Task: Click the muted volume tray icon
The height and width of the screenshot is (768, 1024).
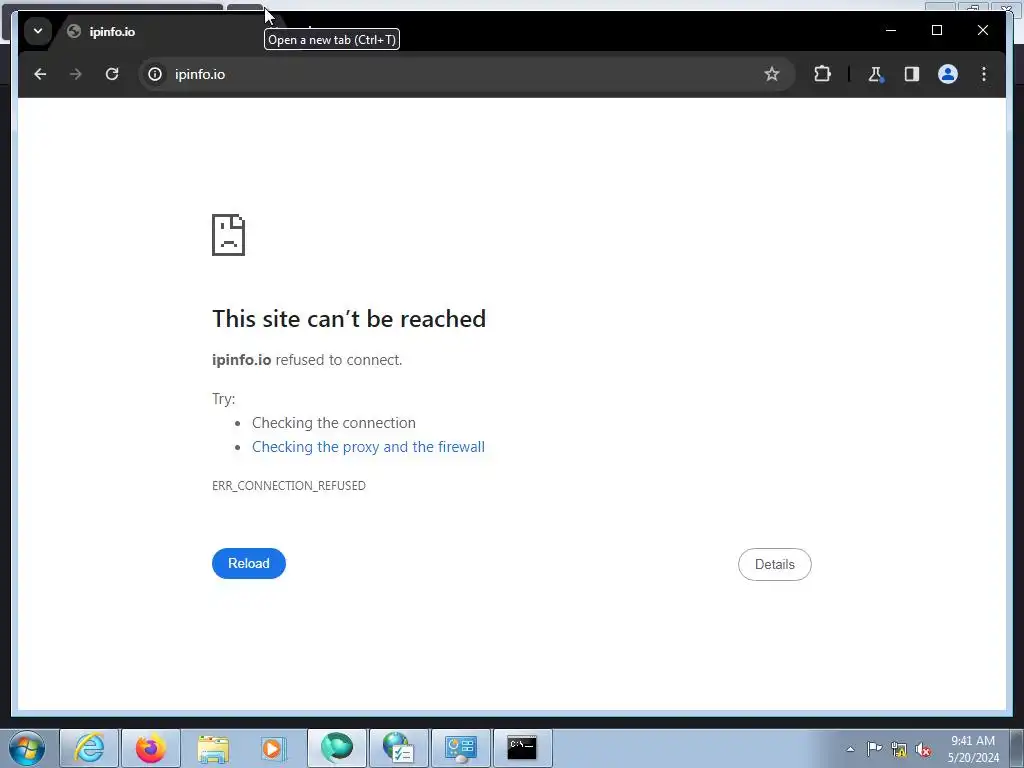Action: pos(923,750)
